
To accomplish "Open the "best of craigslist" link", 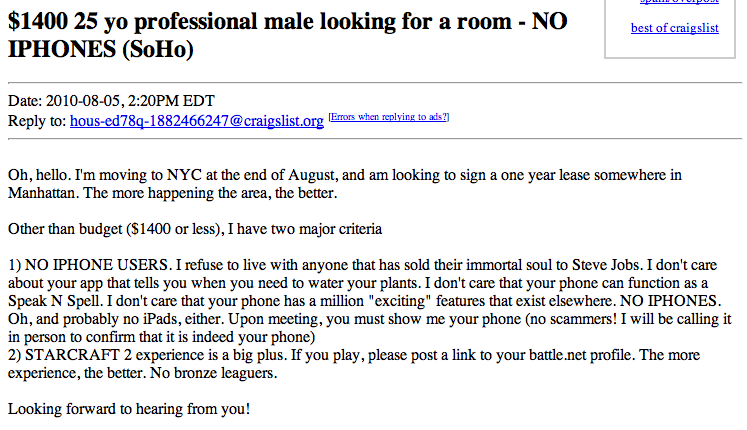I will (x=675, y=28).
